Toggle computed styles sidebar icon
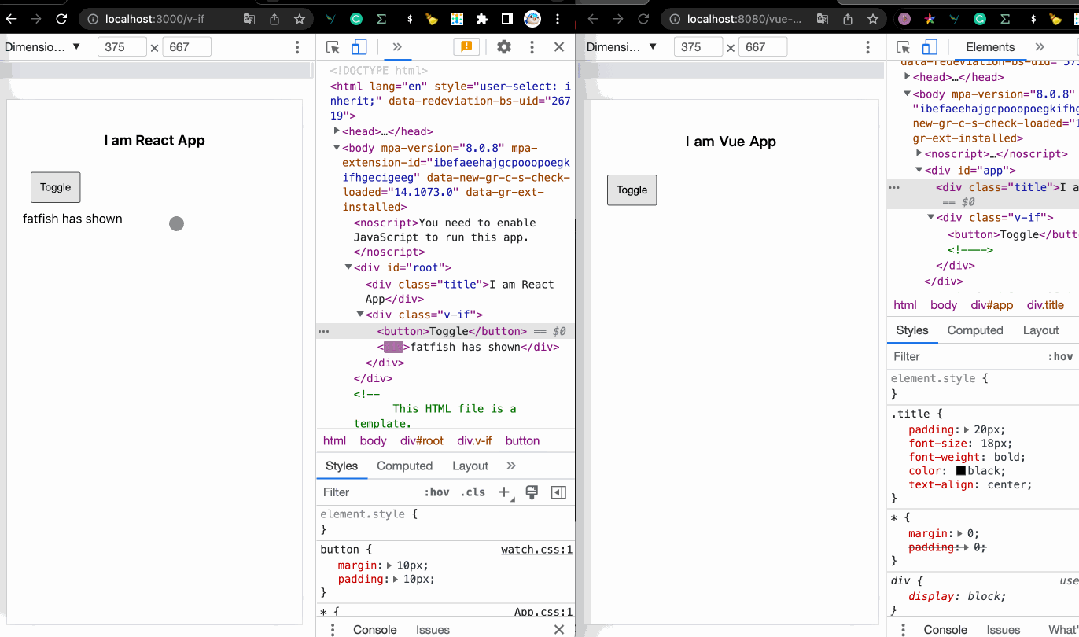The height and width of the screenshot is (637, 1079). coord(559,492)
